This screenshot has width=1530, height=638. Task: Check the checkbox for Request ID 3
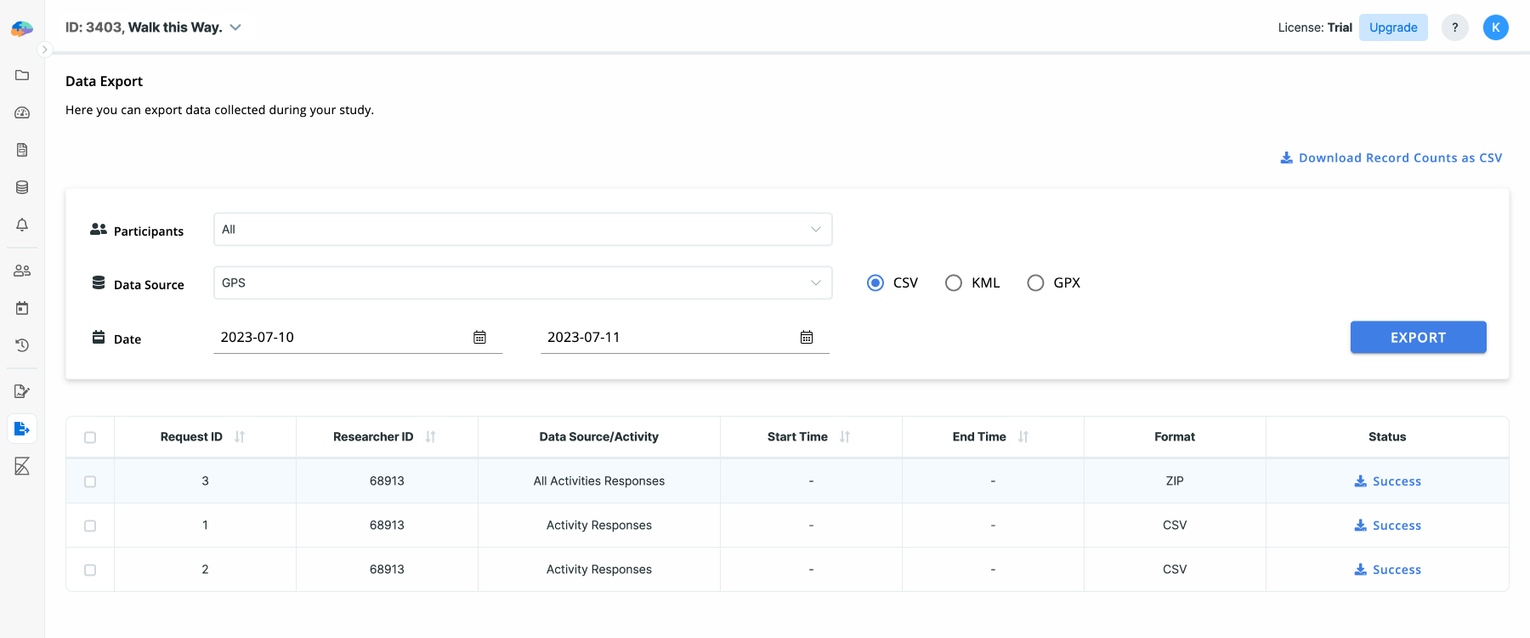pos(90,481)
